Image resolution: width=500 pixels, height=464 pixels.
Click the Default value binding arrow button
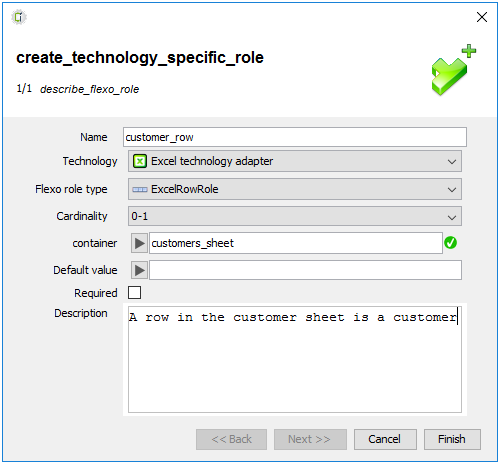point(139,270)
